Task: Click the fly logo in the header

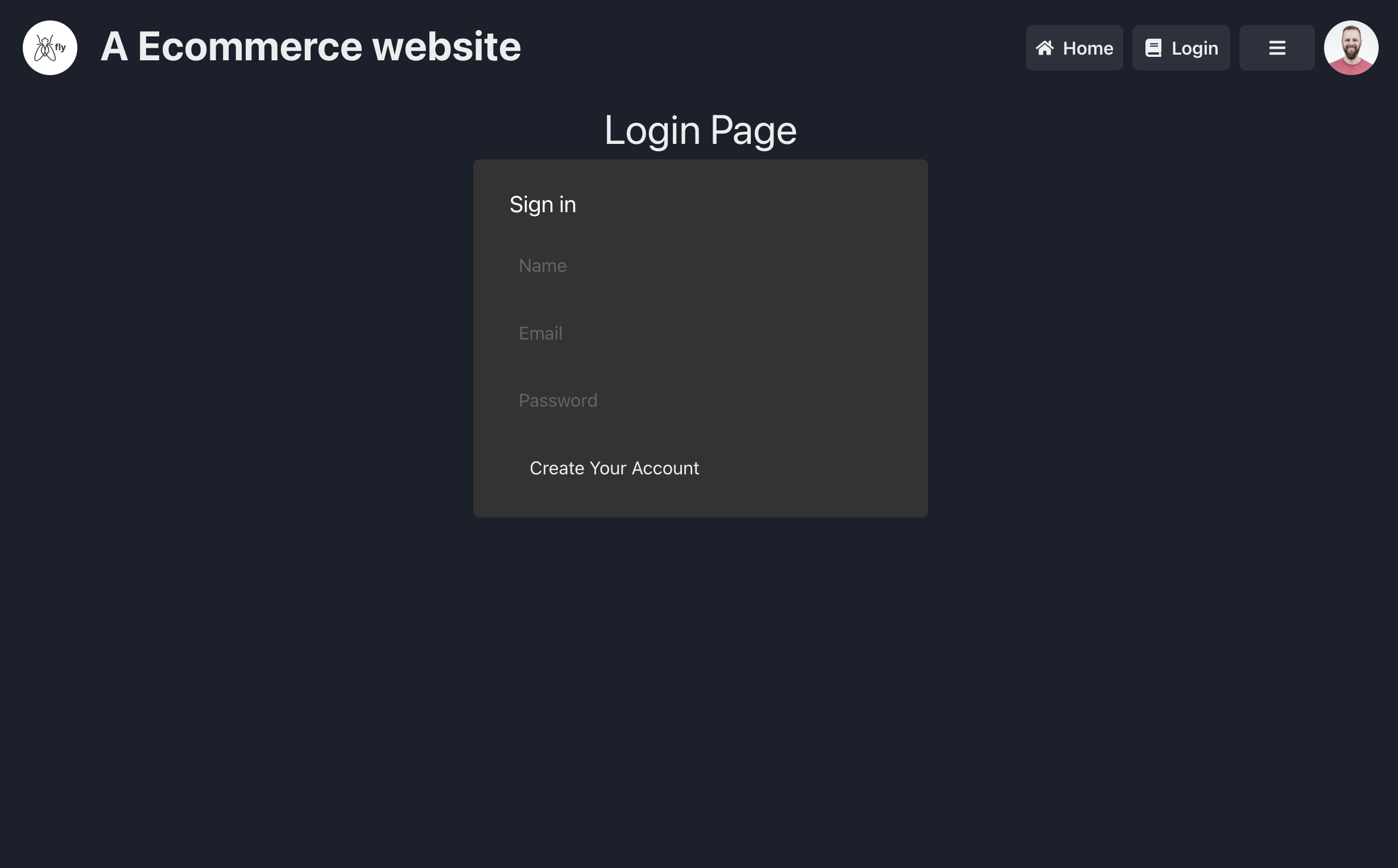Action: point(49,48)
